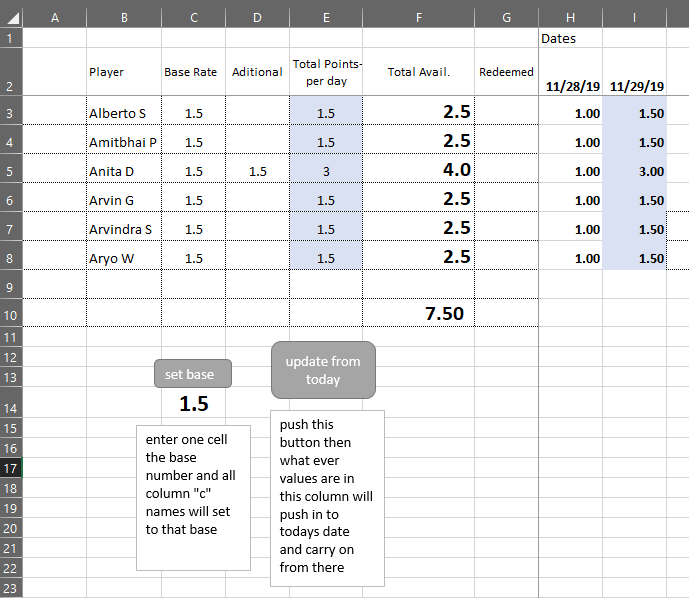The height and width of the screenshot is (598, 689).
Task: Click the bold 1.5 base value cell
Action: (x=193, y=402)
